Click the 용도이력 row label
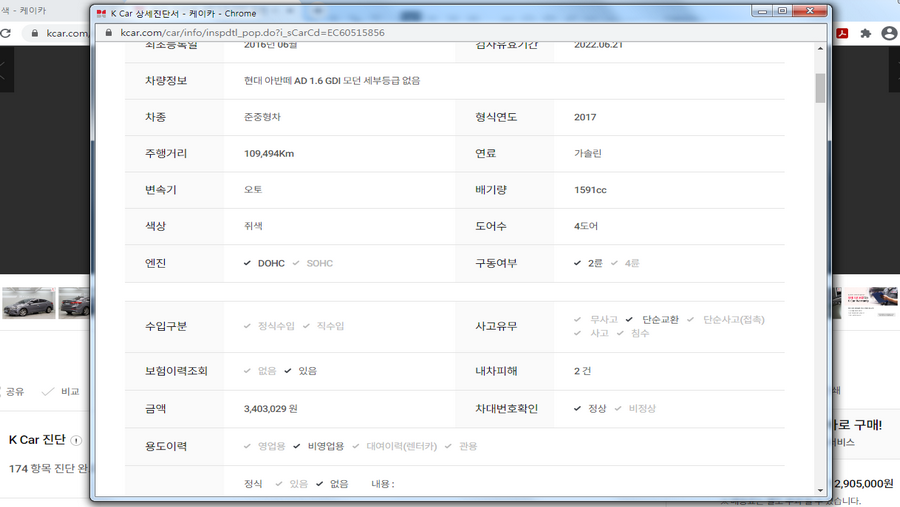The width and height of the screenshot is (900, 507). pos(166,446)
